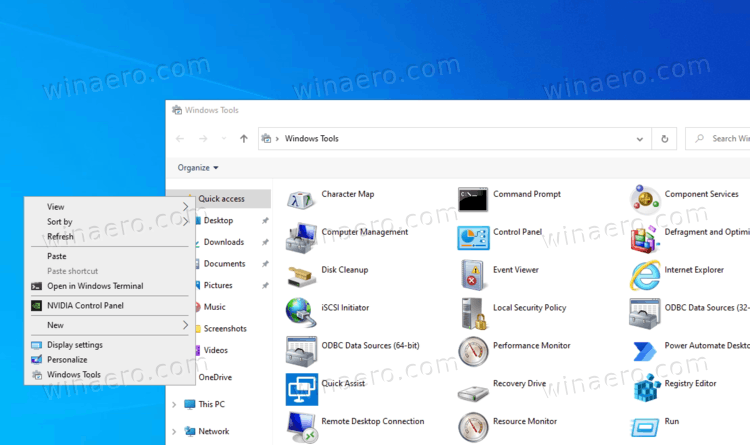Open Defragment and Optimize Drives icon

tap(644, 238)
